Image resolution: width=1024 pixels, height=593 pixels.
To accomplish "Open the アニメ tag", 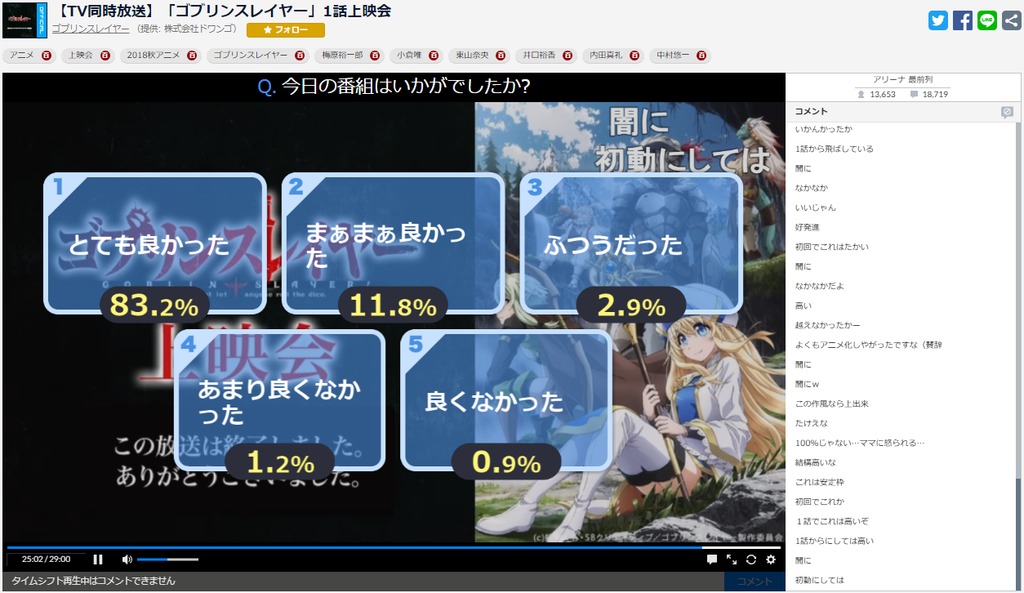I will (22, 56).
